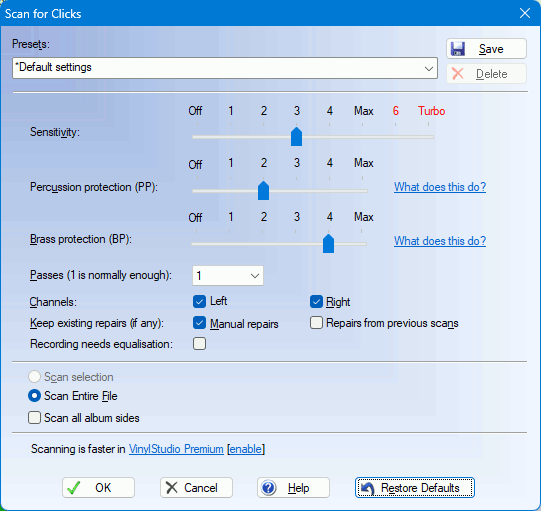Uncheck the Right channel checkbox

click(x=316, y=301)
